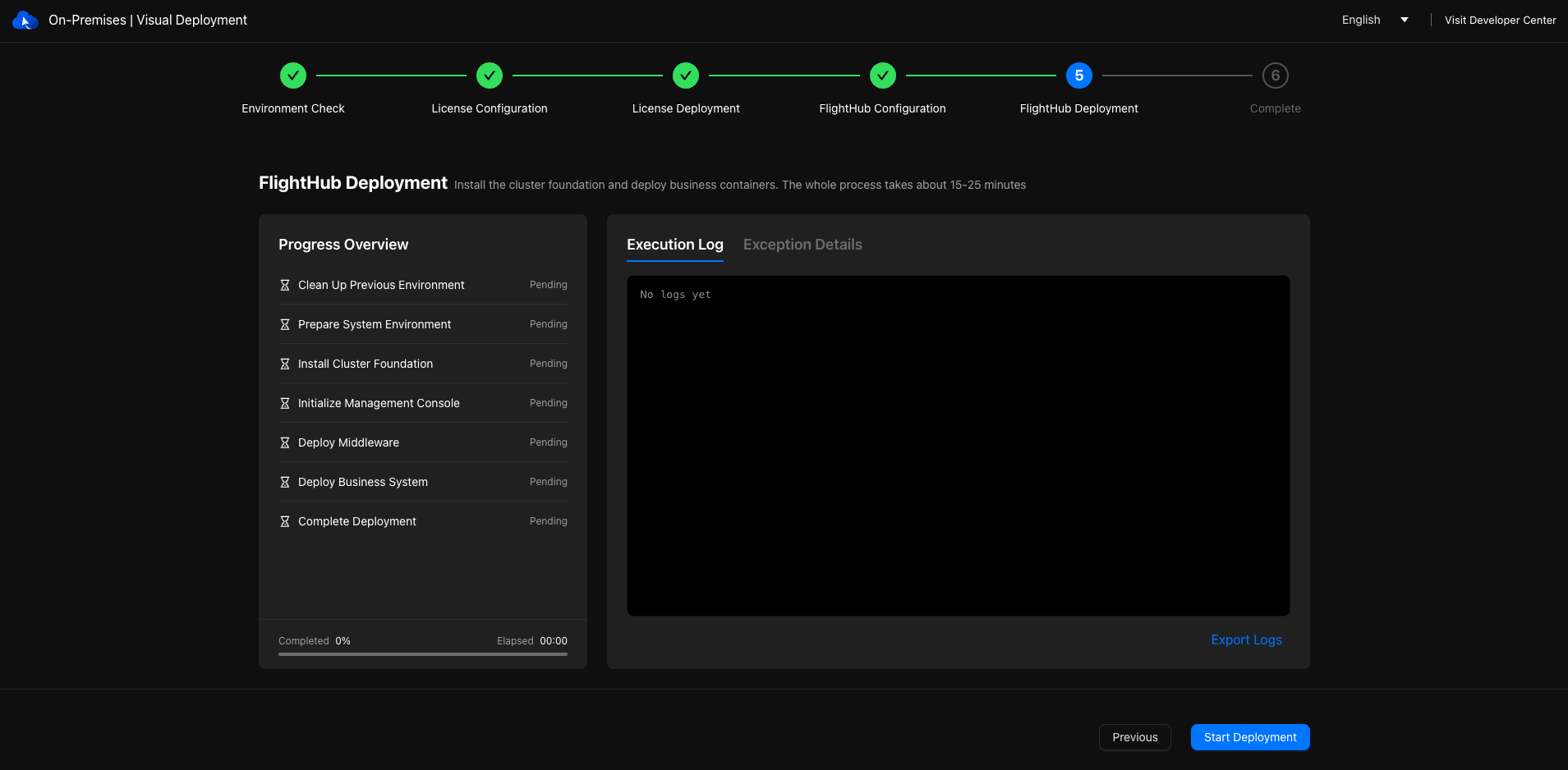Click the "Progress Overview" heading

point(343,245)
